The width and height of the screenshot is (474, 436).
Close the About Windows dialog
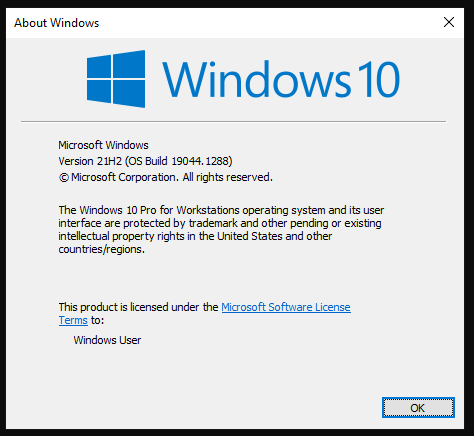449,22
